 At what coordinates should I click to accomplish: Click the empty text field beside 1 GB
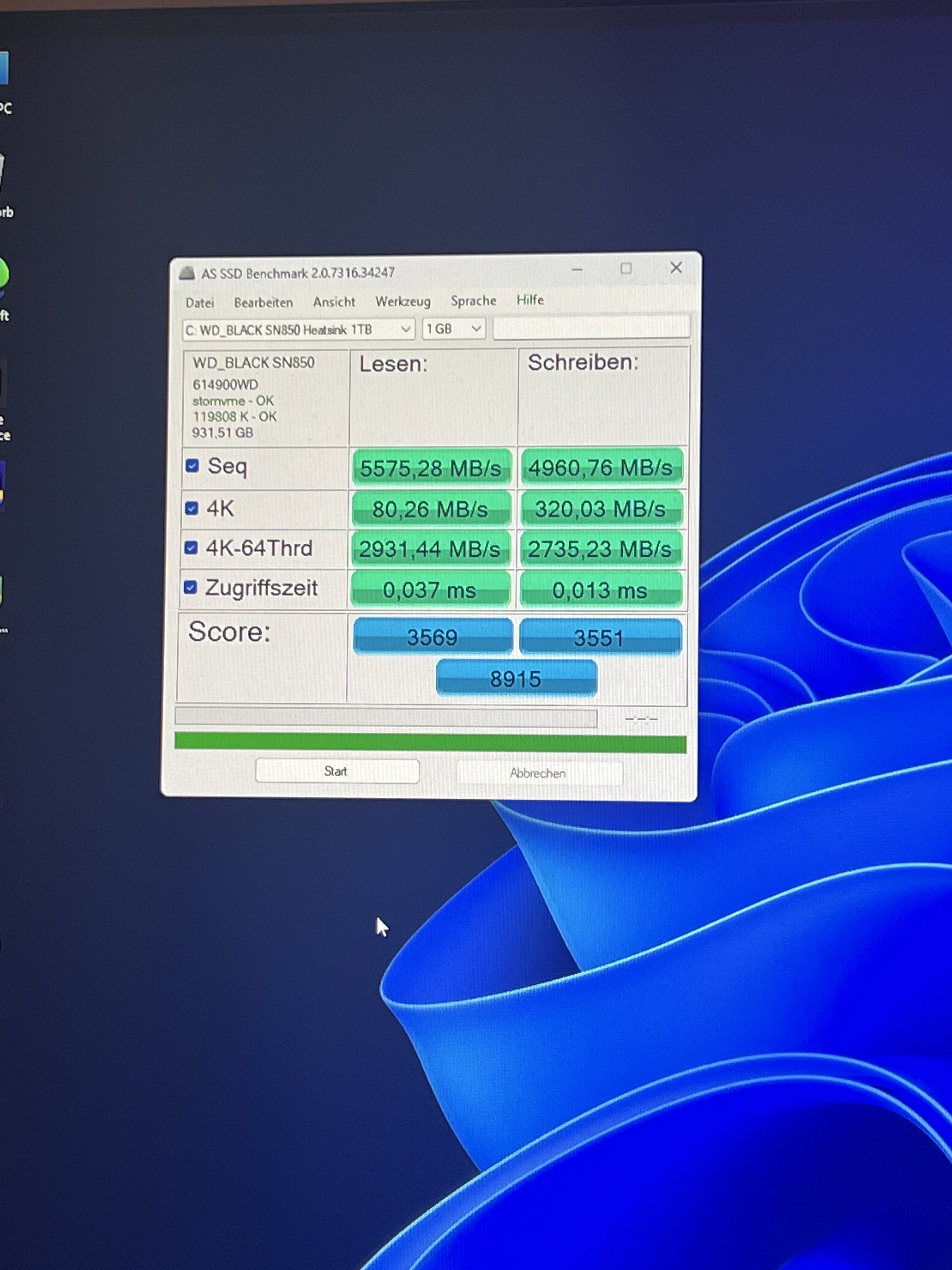click(x=591, y=327)
